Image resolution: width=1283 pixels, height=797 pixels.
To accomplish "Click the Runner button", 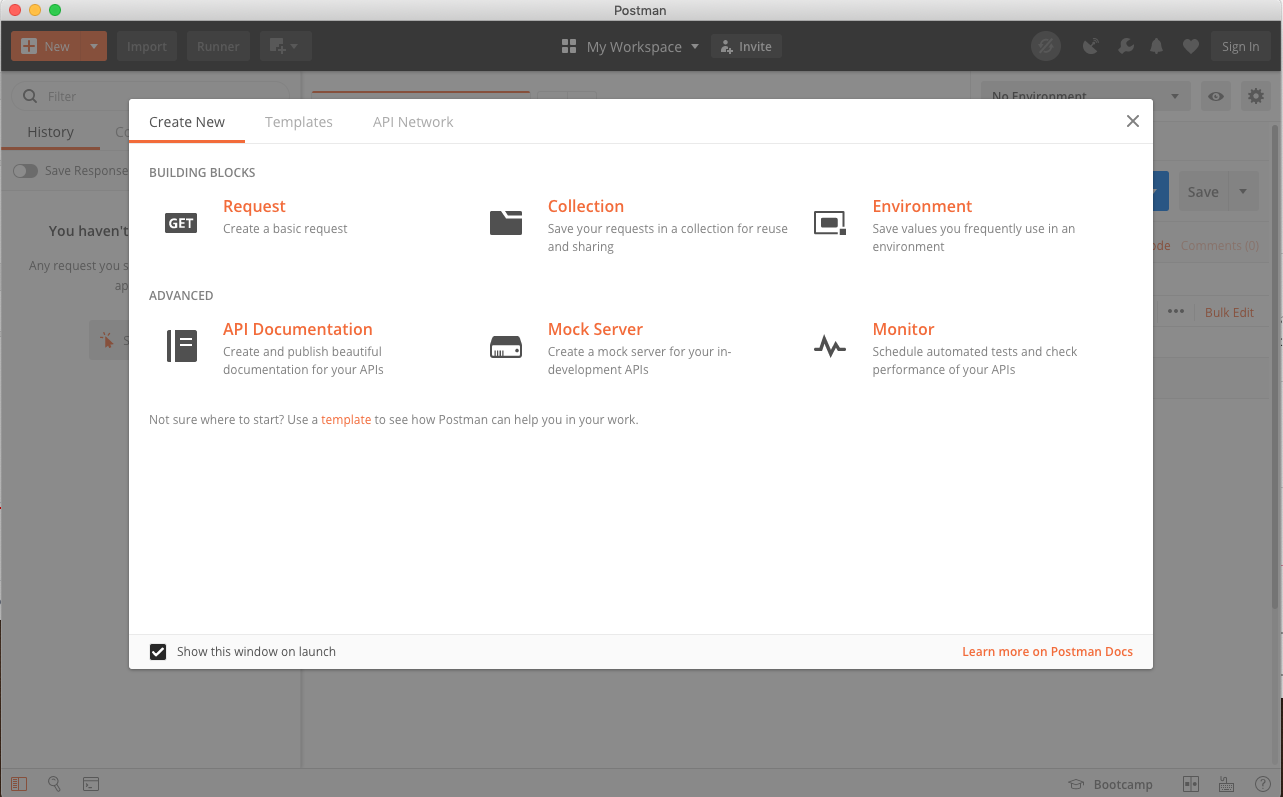I will [218, 46].
